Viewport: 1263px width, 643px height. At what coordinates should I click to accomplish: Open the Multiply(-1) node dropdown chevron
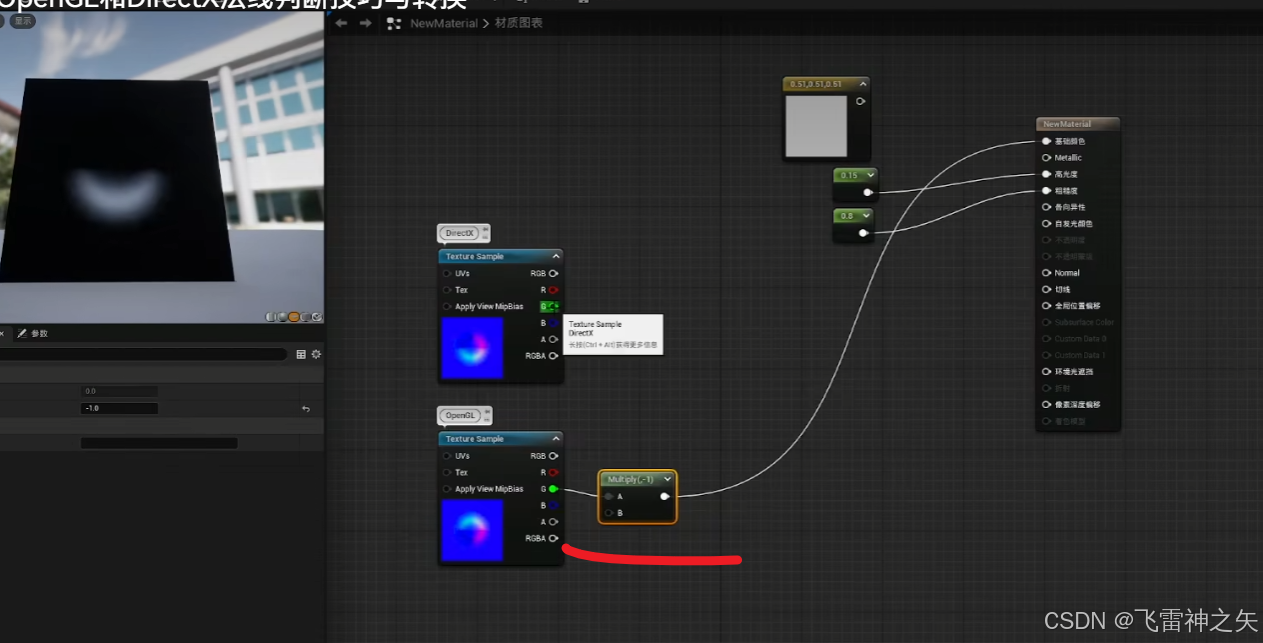tap(667, 479)
